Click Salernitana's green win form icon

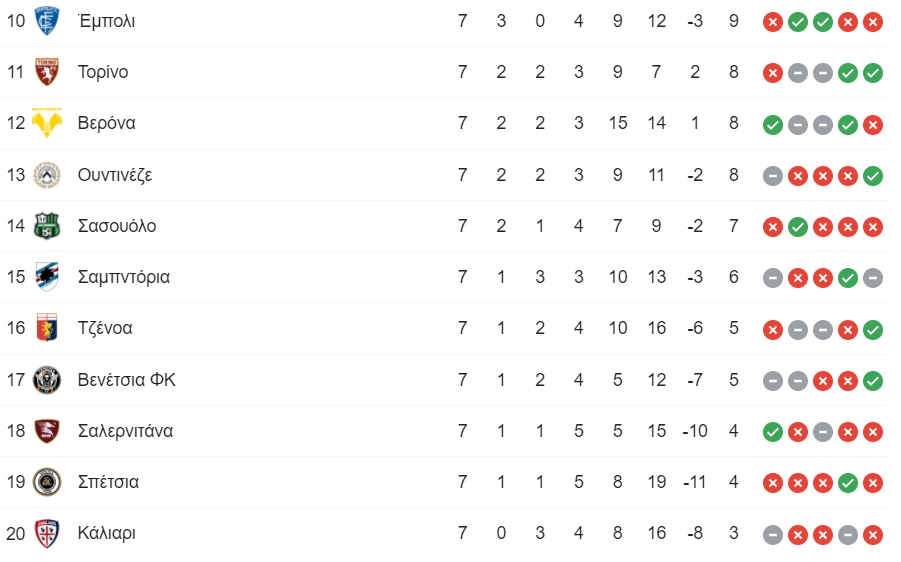coord(772,432)
